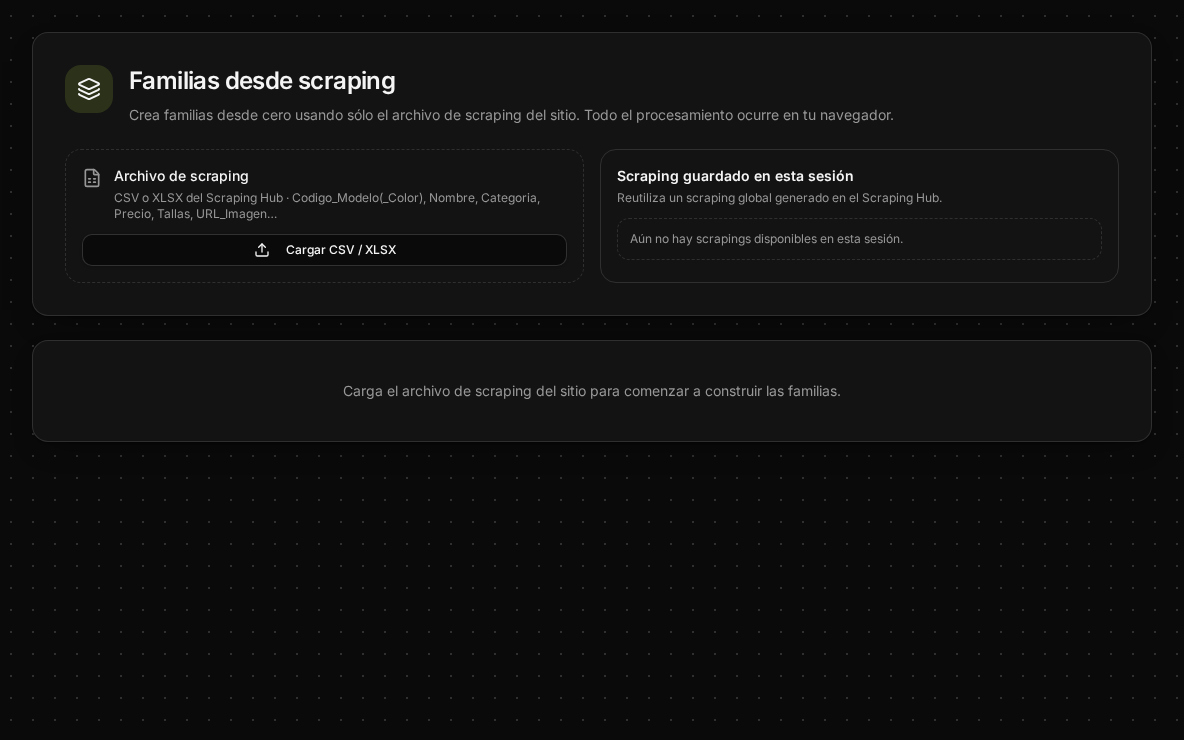This screenshot has width=1184, height=740.
Task: Click the "Aún no hay scrapings disponibles" placeholder box
Action: coord(859,239)
